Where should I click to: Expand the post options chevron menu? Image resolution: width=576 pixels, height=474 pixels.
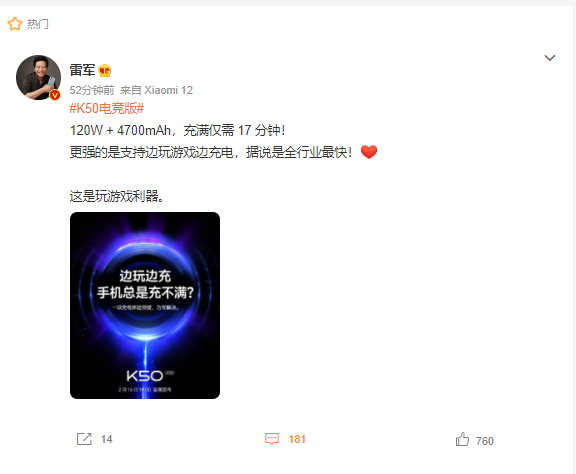point(550,58)
